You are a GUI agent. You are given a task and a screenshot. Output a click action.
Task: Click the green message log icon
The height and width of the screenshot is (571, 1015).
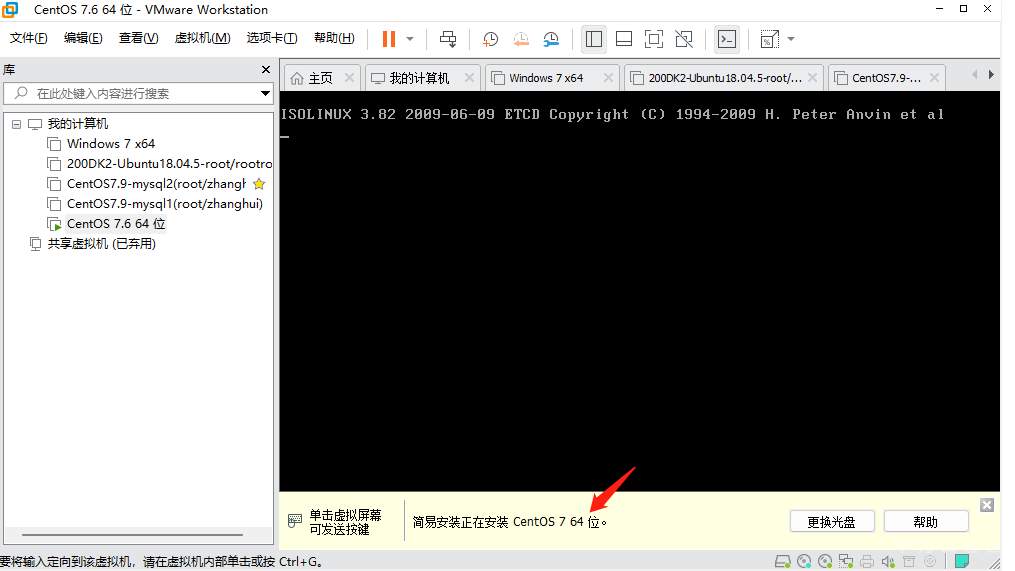[962, 561]
